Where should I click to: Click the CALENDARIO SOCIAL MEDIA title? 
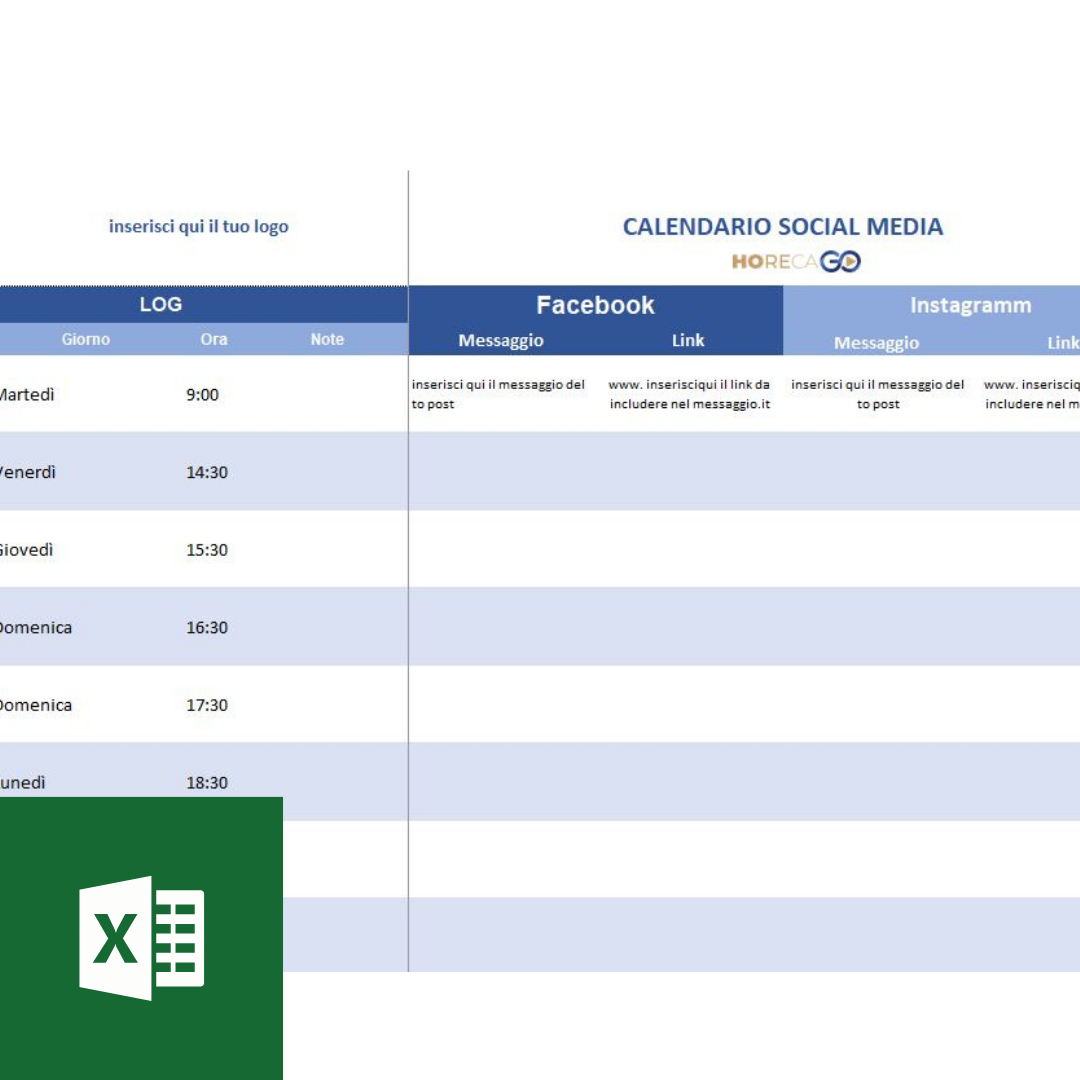[x=782, y=227]
